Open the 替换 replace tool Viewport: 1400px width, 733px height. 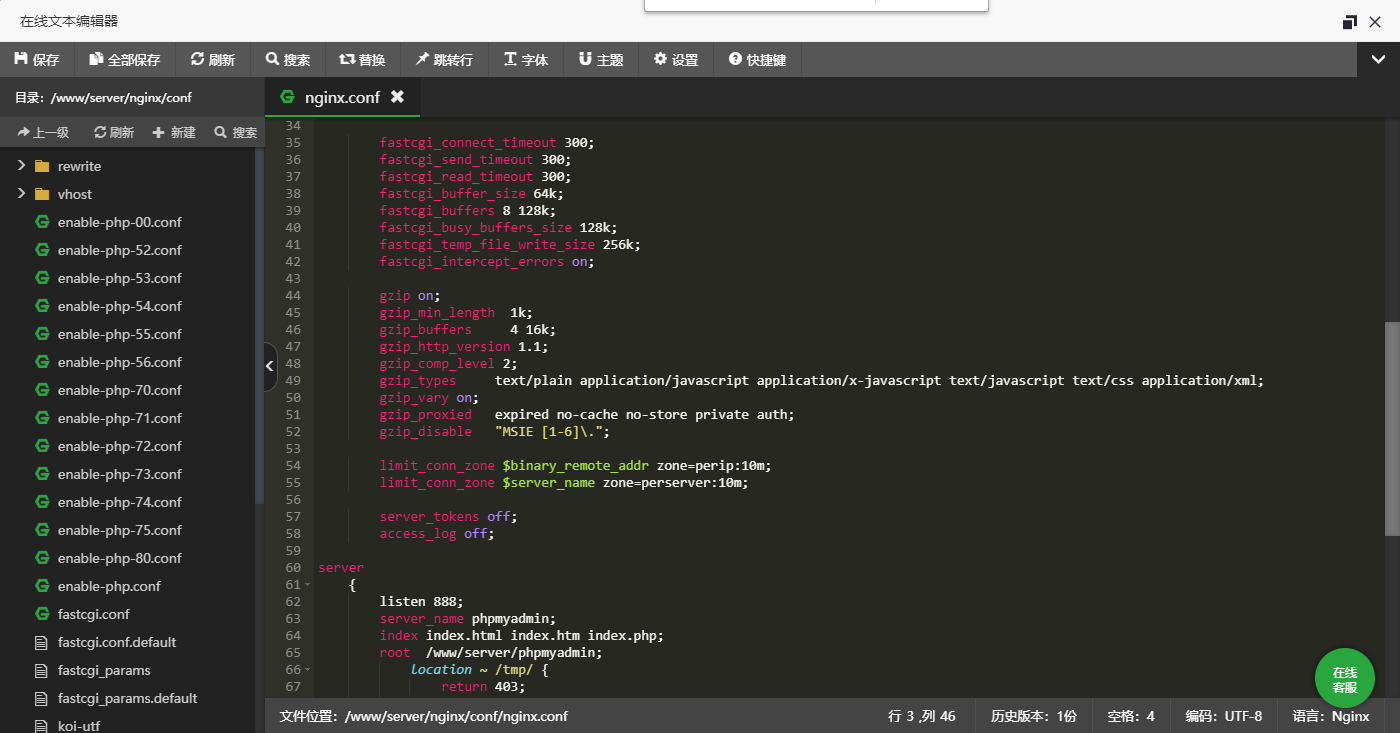click(363, 60)
